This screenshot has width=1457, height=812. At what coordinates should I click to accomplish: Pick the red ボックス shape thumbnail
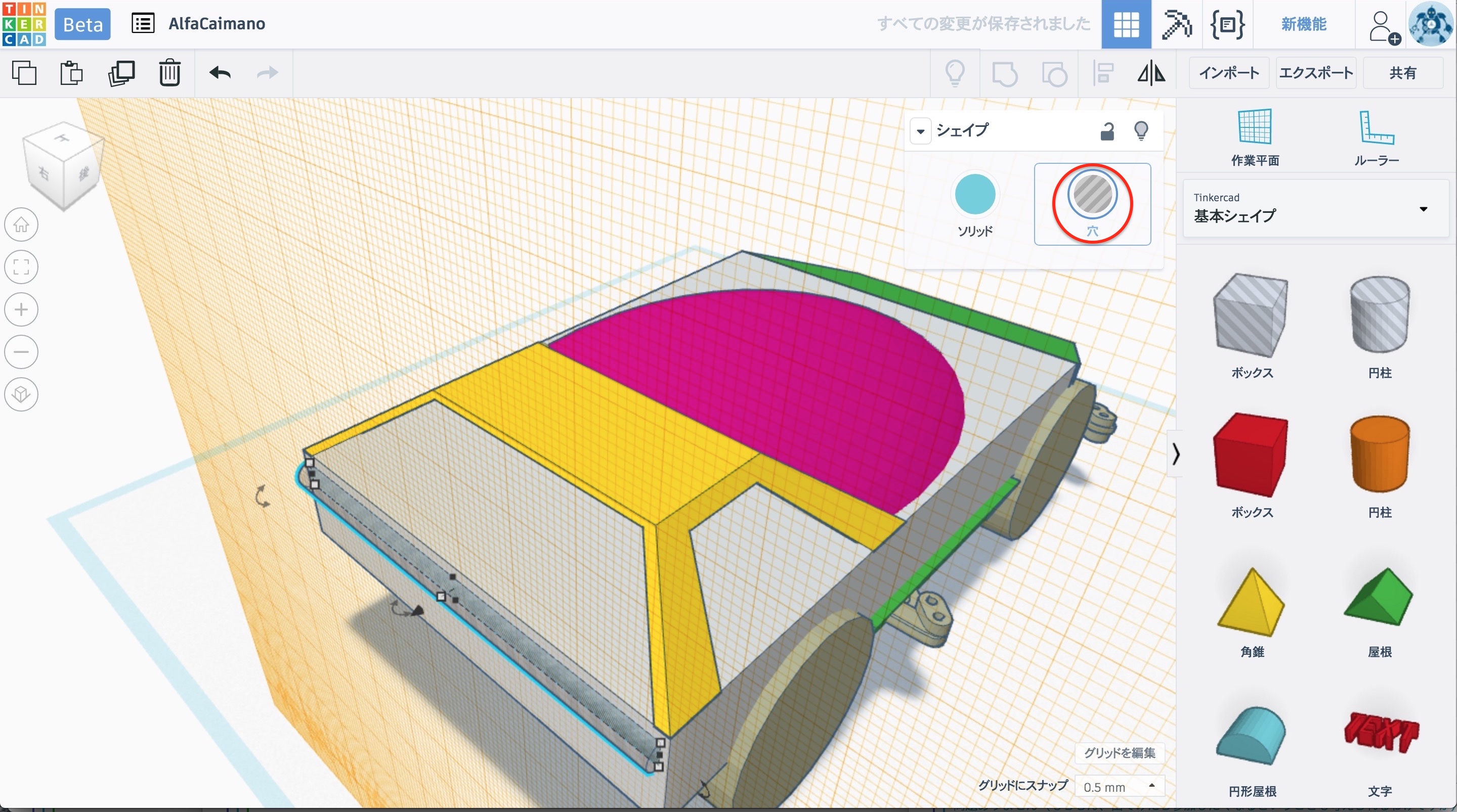click(1251, 455)
